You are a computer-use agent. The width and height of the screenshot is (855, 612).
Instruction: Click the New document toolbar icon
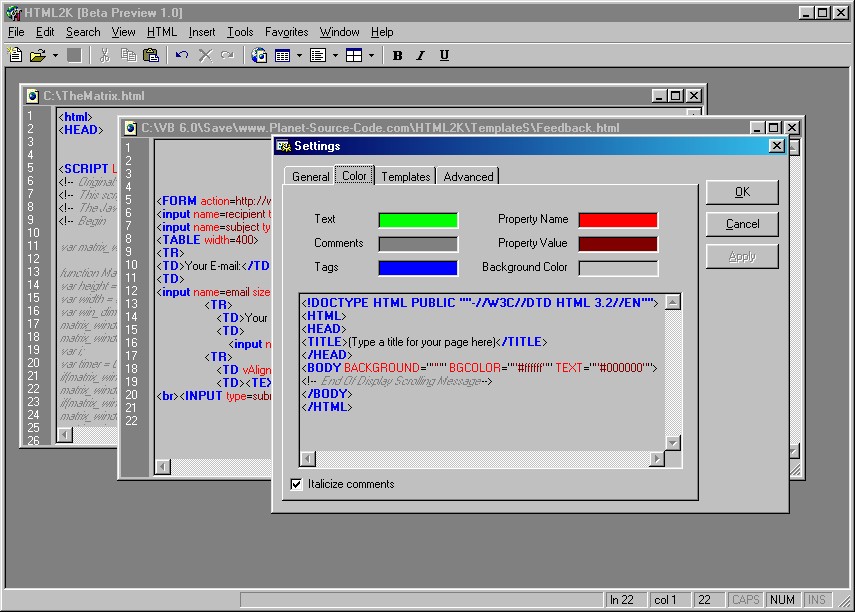15,56
